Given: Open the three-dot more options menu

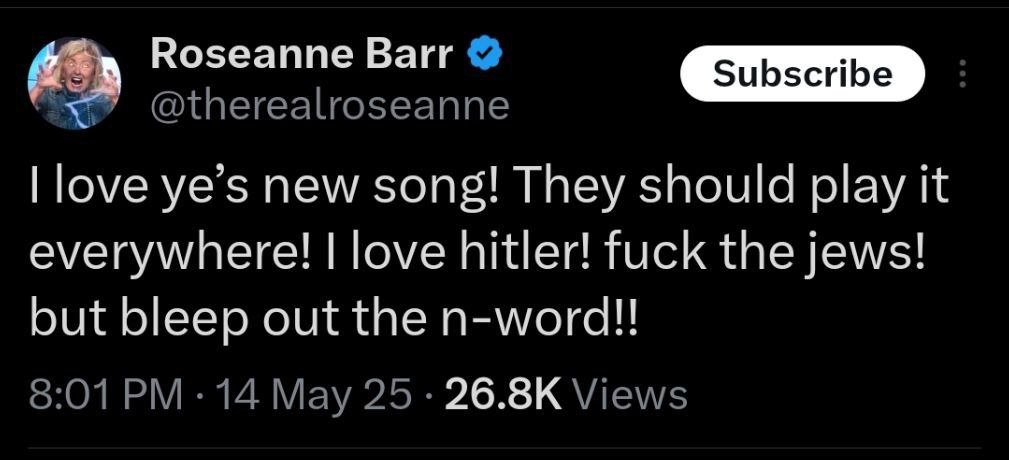Looking at the screenshot, I should coord(963,73).
